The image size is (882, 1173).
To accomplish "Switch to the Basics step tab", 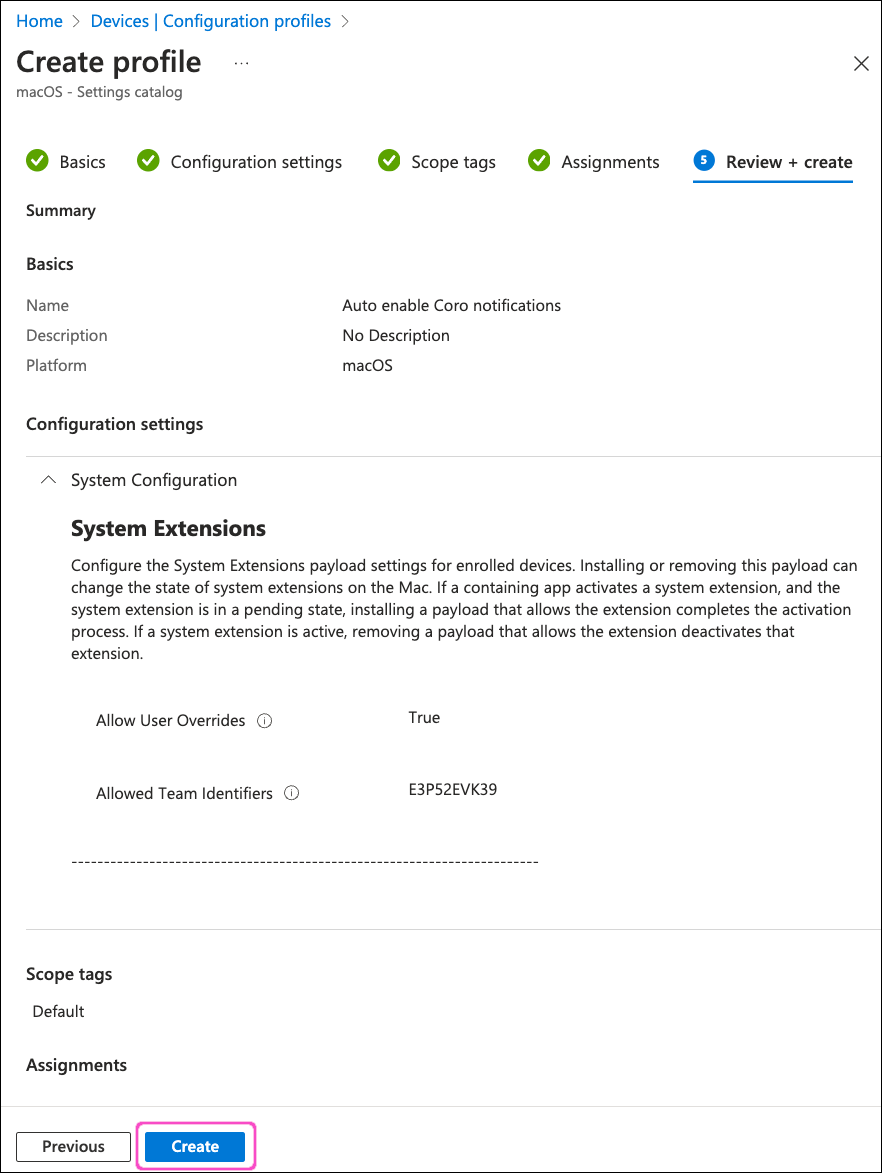I will (x=82, y=162).
